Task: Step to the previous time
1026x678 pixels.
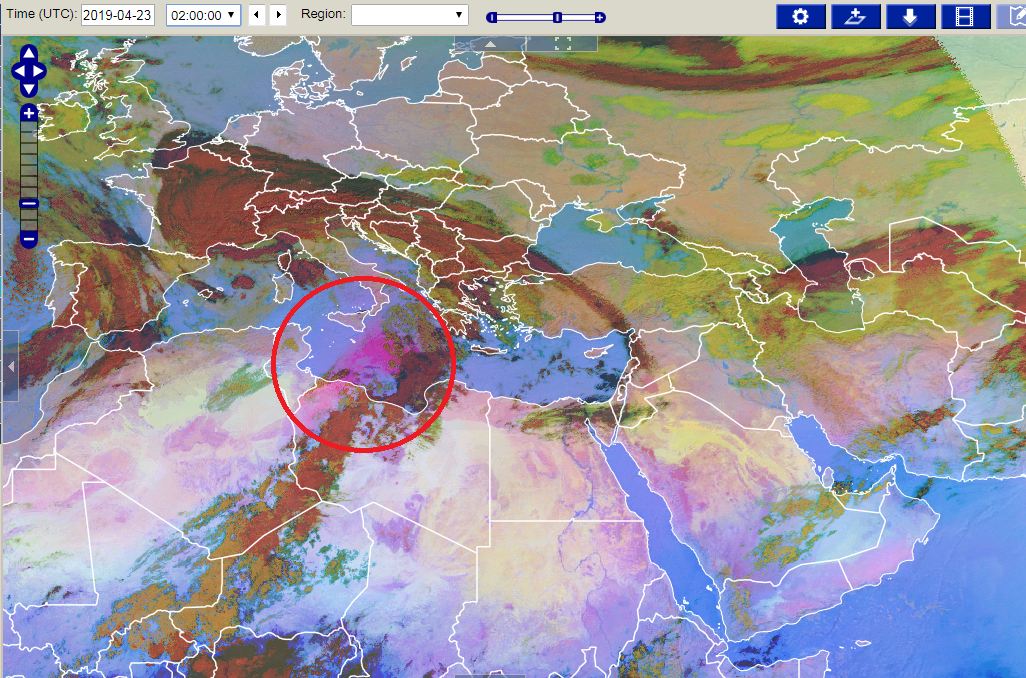Action: point(256,15)
